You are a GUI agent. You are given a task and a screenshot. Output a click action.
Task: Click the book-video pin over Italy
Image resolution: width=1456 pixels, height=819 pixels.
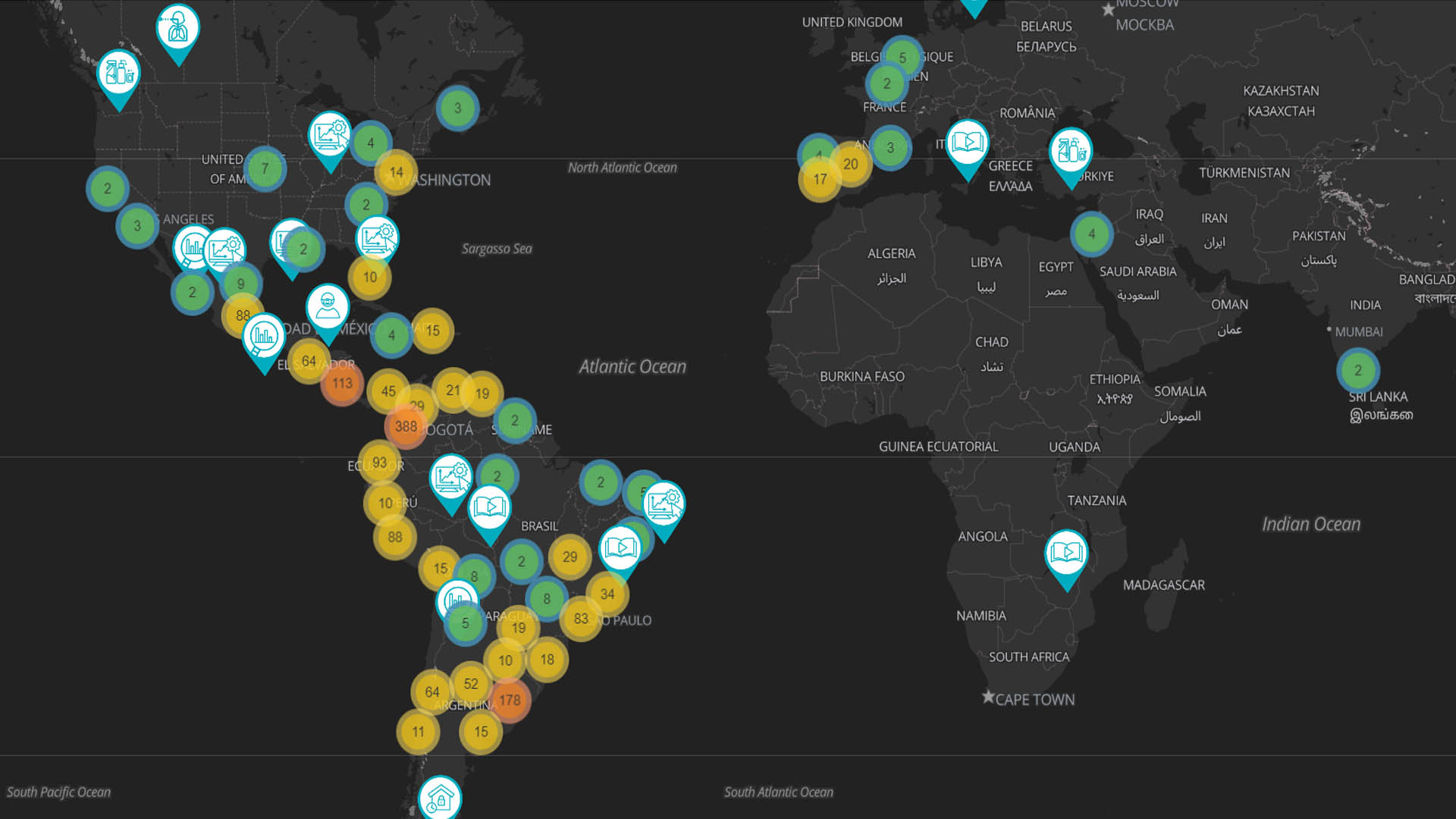tap(968, 143)
